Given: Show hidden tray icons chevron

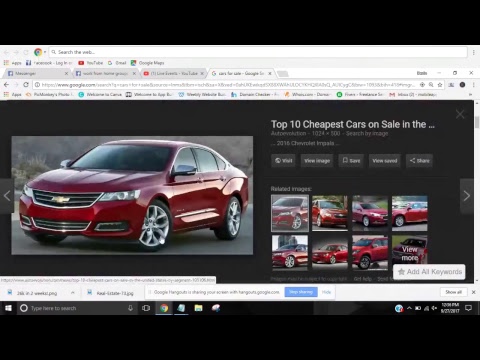Looking at the screenshot, I should pyautogui.click(x=409, y=308).
